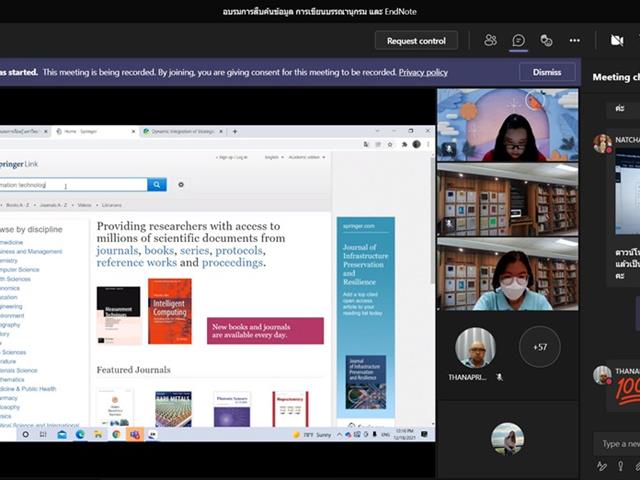Viewport: 640px width, 480px height.
Task: Open the Measurement Techniques journal cover
Action: (118, 315)
